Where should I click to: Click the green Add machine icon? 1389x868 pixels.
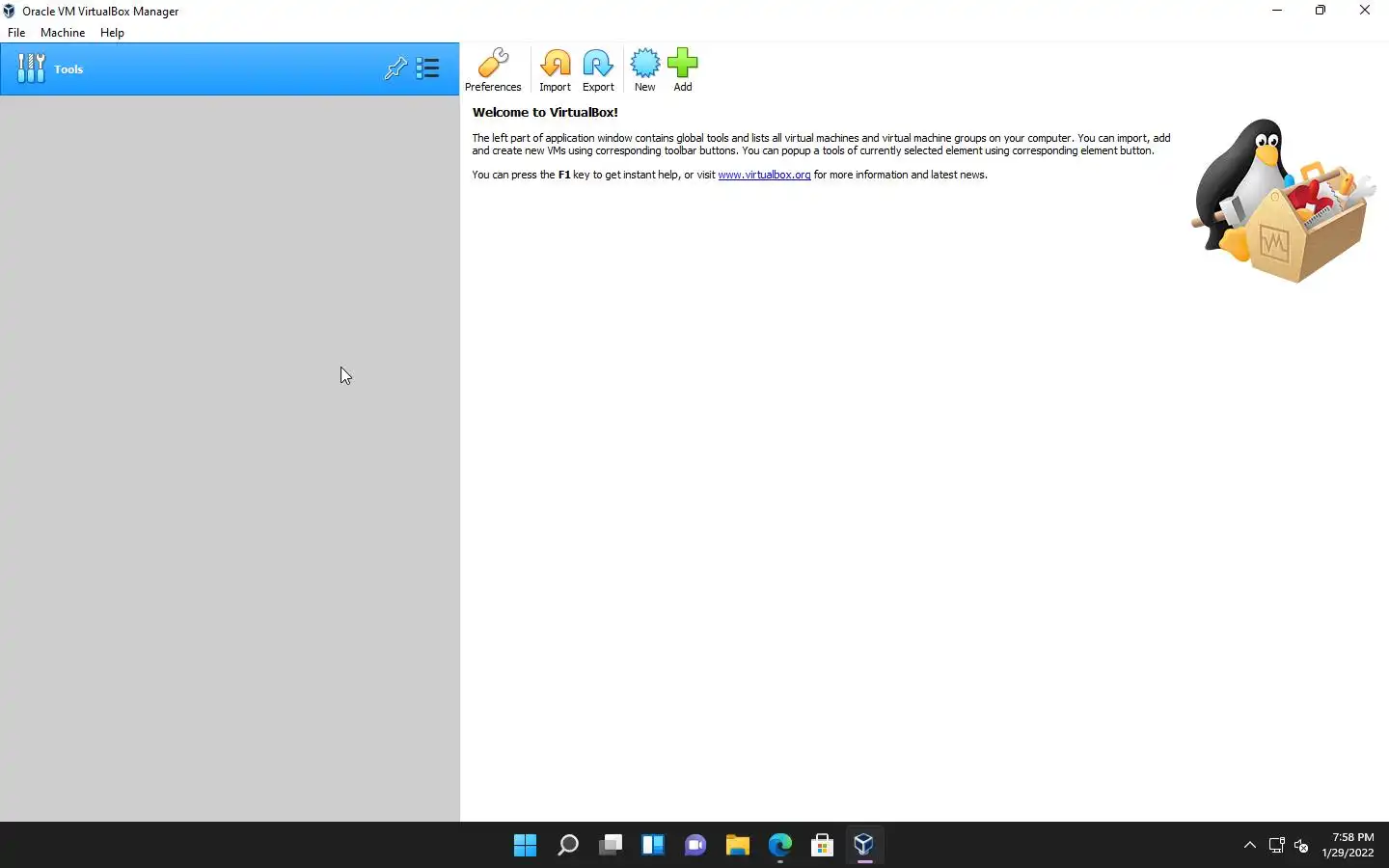coord(682,69)
